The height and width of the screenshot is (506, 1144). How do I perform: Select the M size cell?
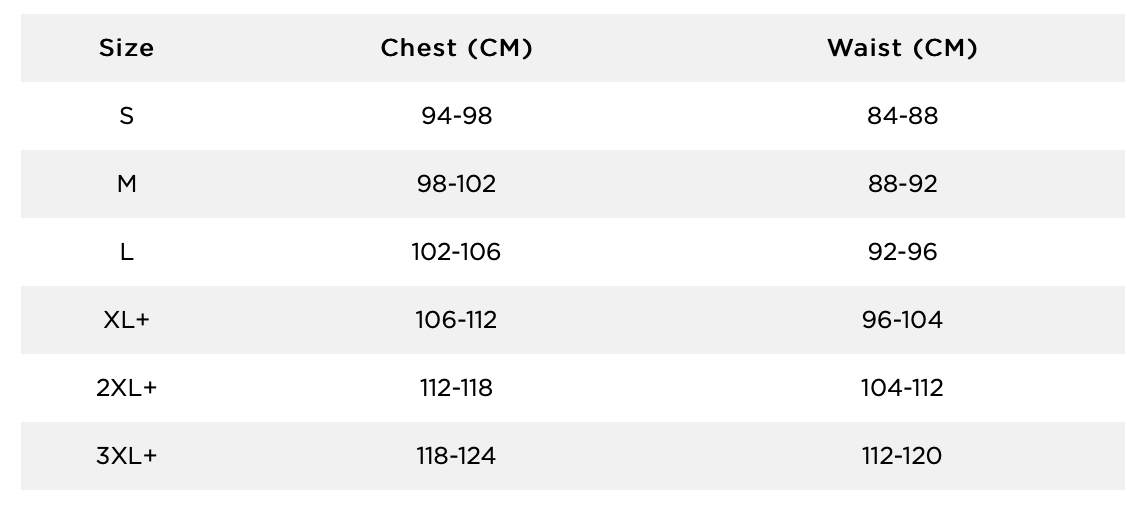126,184
